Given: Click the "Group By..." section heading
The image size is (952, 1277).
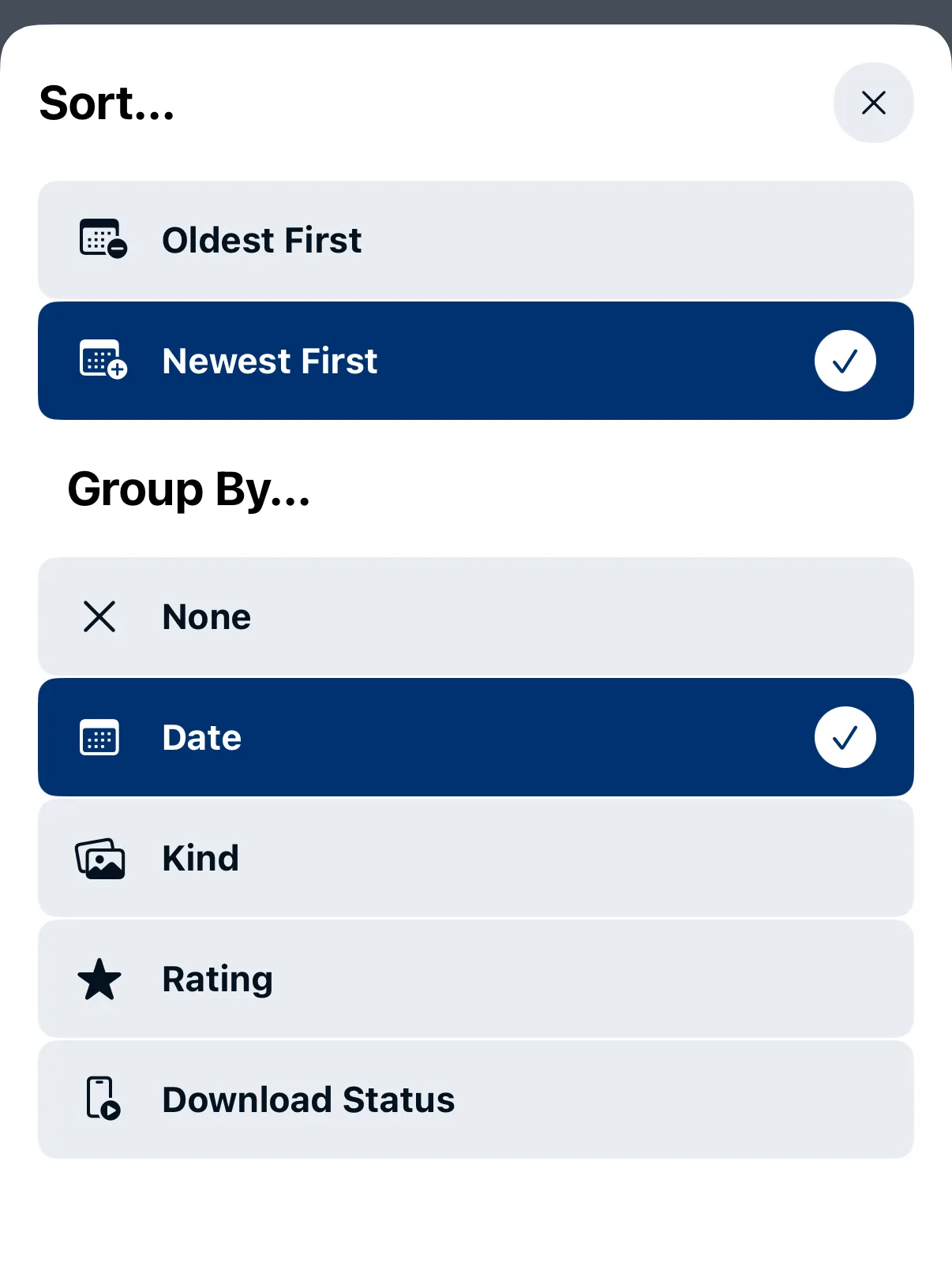Looking at the screenshot, I should [189, 489].
